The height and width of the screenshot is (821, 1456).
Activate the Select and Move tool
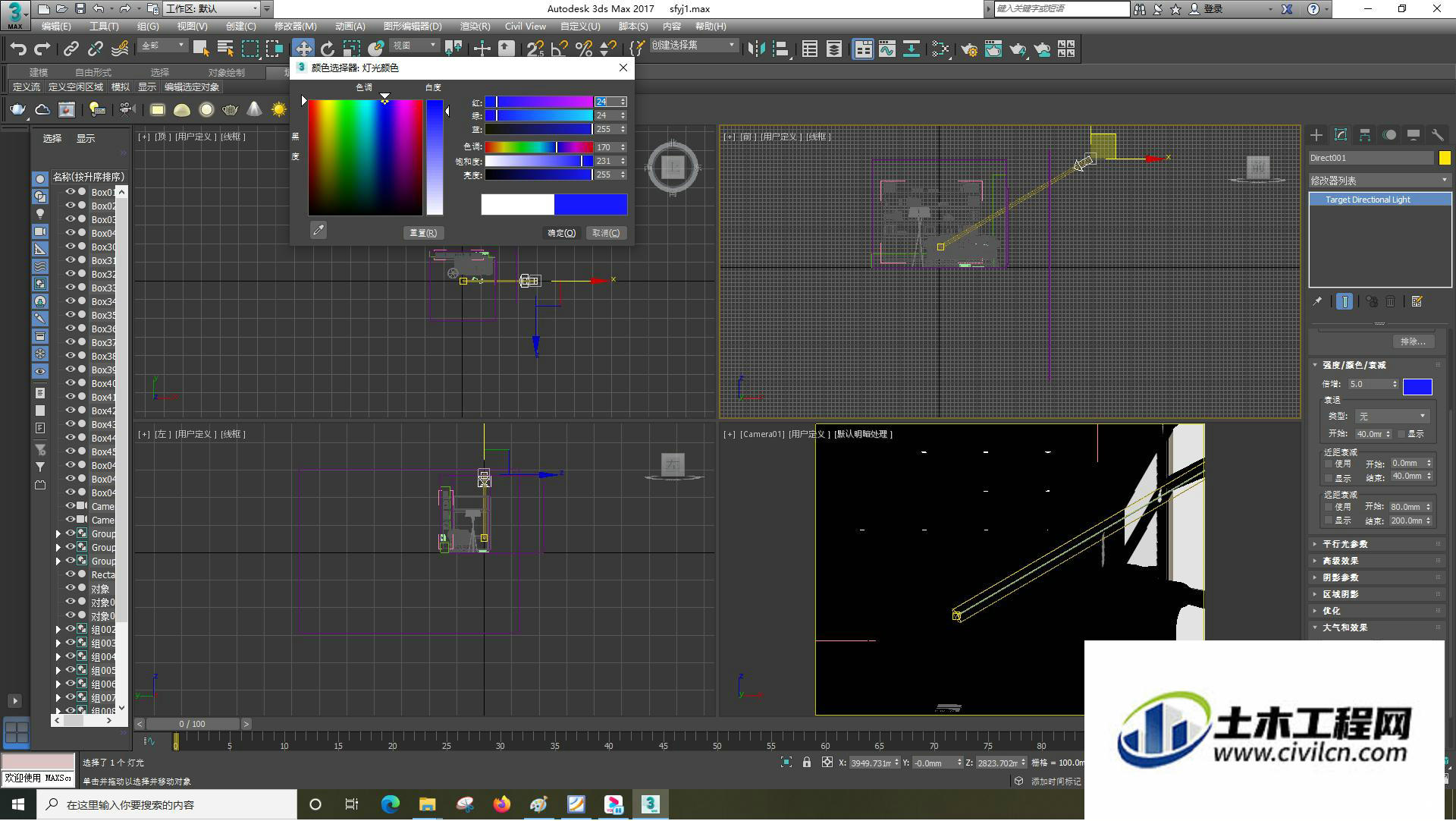(303, 49)
